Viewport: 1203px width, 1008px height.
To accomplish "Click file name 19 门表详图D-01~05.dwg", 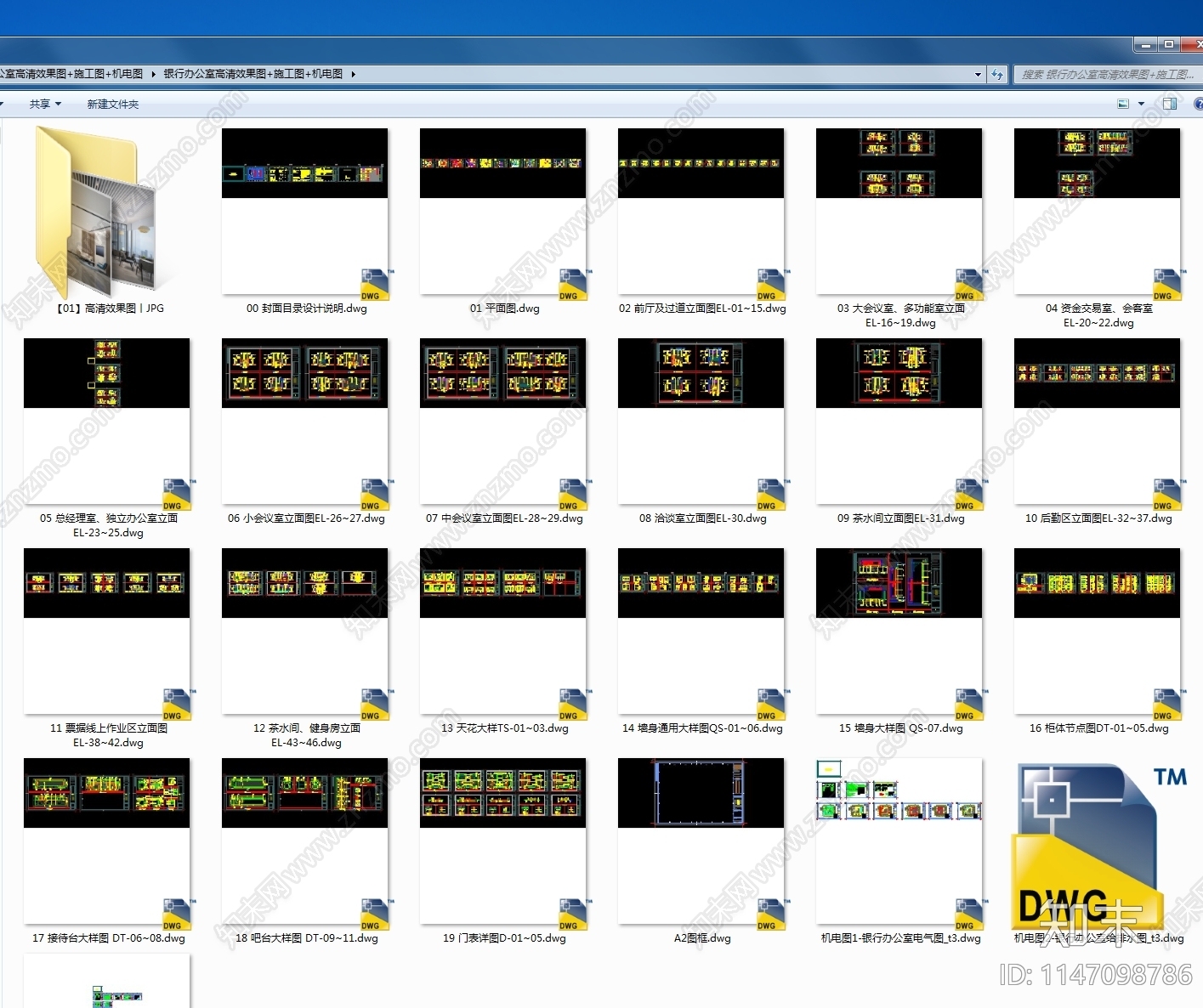I will 504,938.
